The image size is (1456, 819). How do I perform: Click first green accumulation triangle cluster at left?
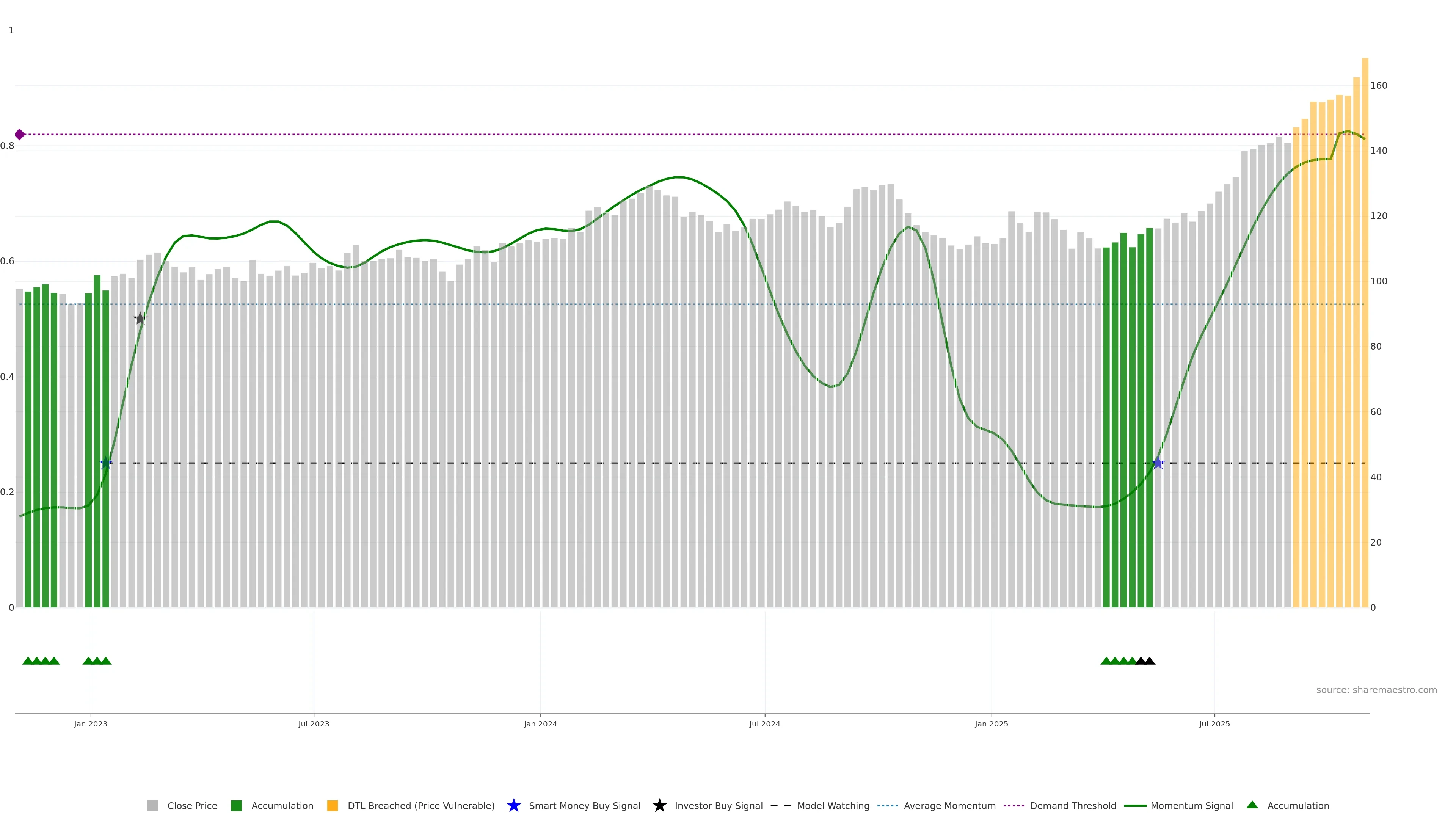click(41, 661)
